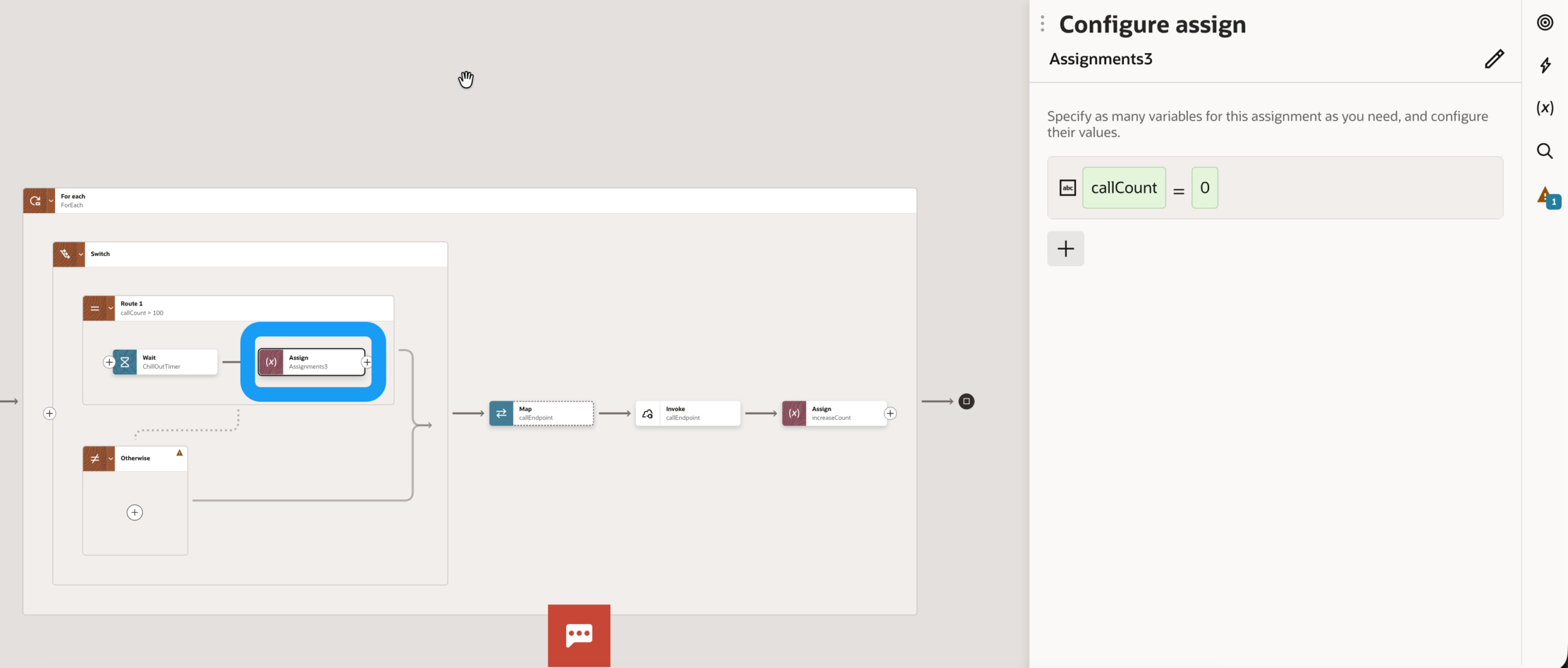This screenshot has width=1568, height=668.
Task: Select the Invoke callEndpoint node
Action: tap(688, 413)
